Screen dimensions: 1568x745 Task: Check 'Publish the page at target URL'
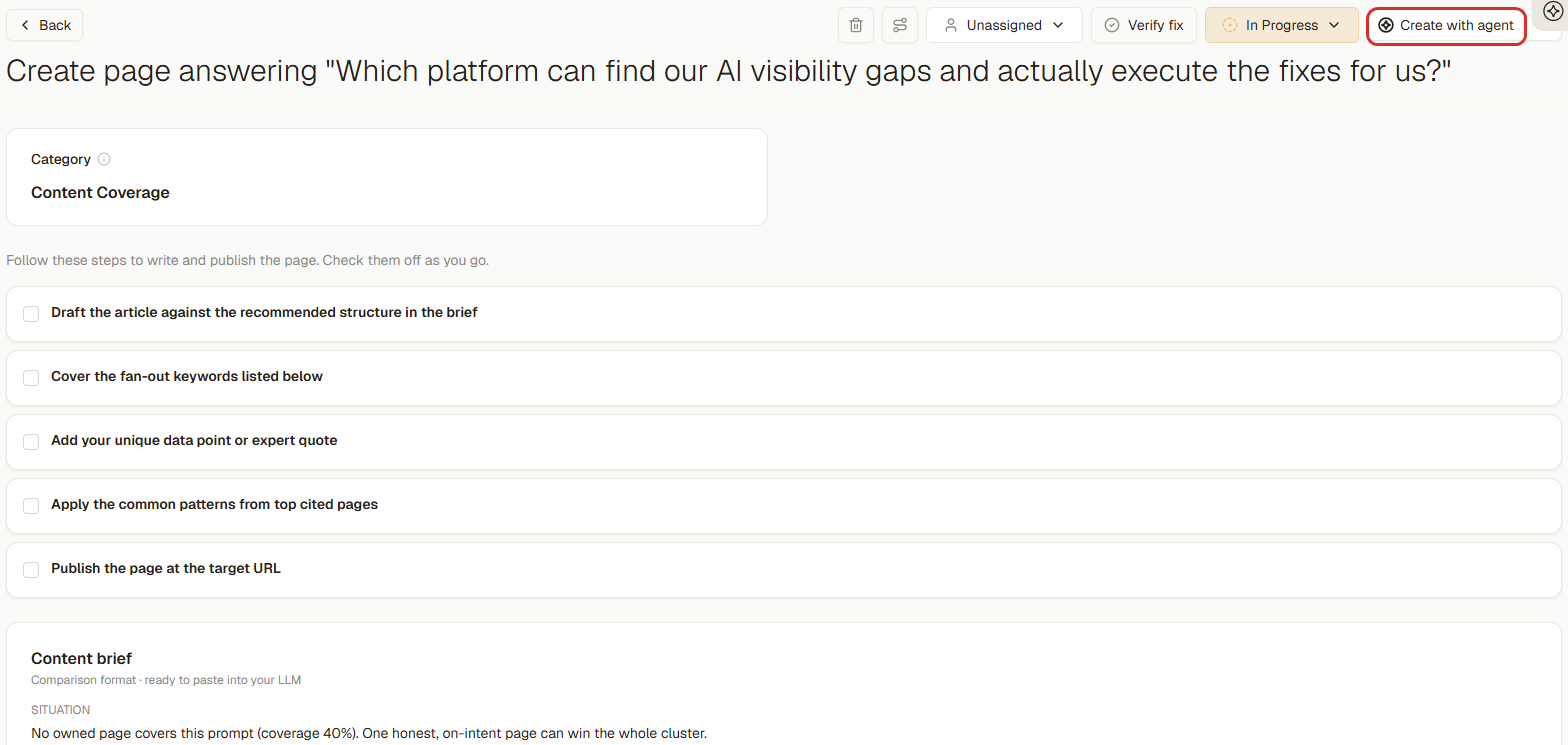click(31, 569)
